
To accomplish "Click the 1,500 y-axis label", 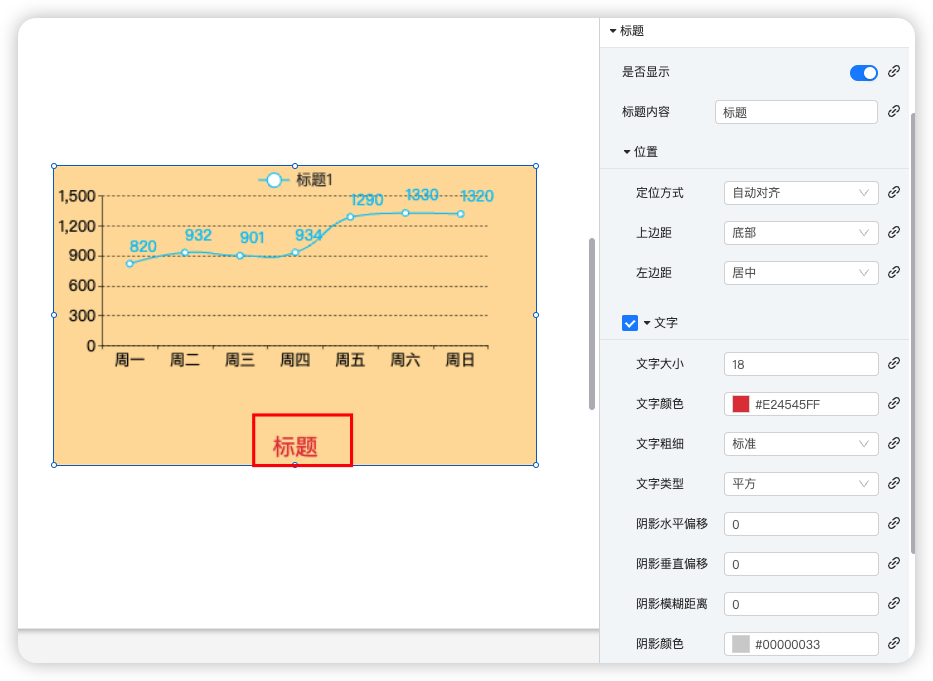I will click(77, 196).
